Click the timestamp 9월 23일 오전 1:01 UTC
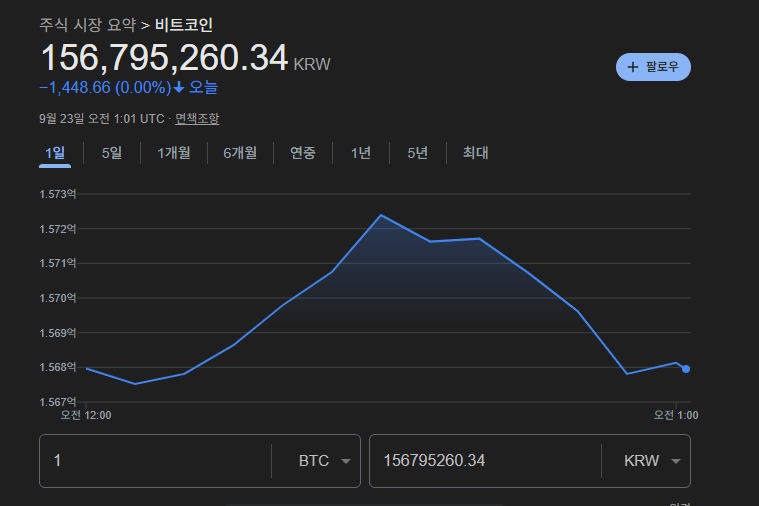 [x=102, y=119]
